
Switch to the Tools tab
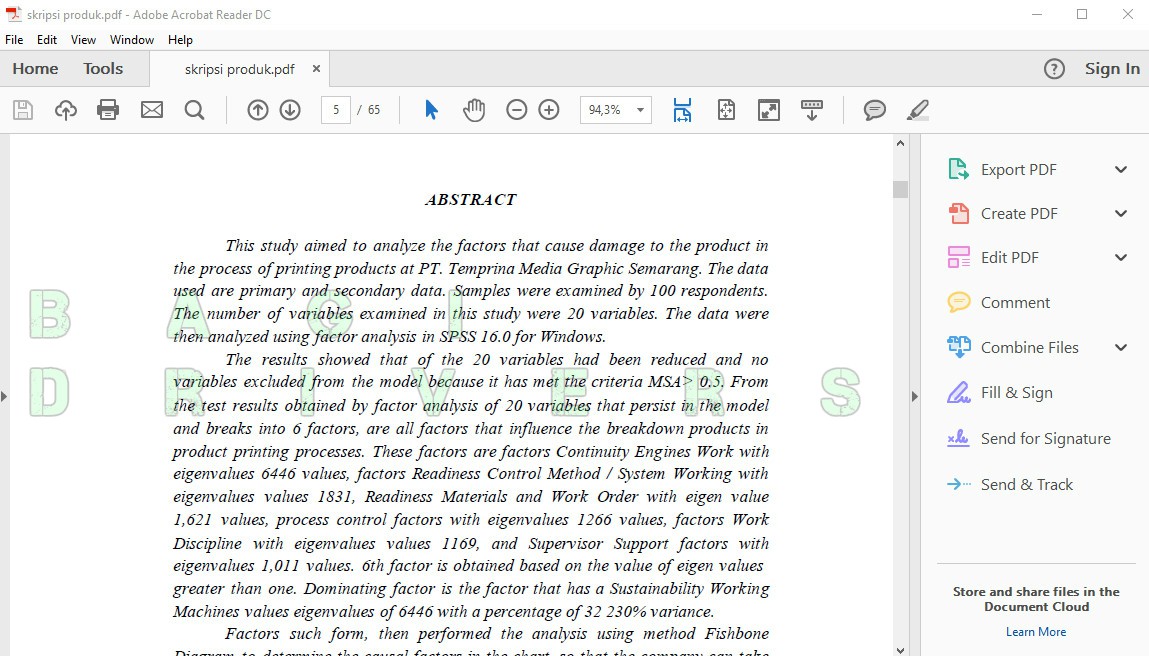103,69
